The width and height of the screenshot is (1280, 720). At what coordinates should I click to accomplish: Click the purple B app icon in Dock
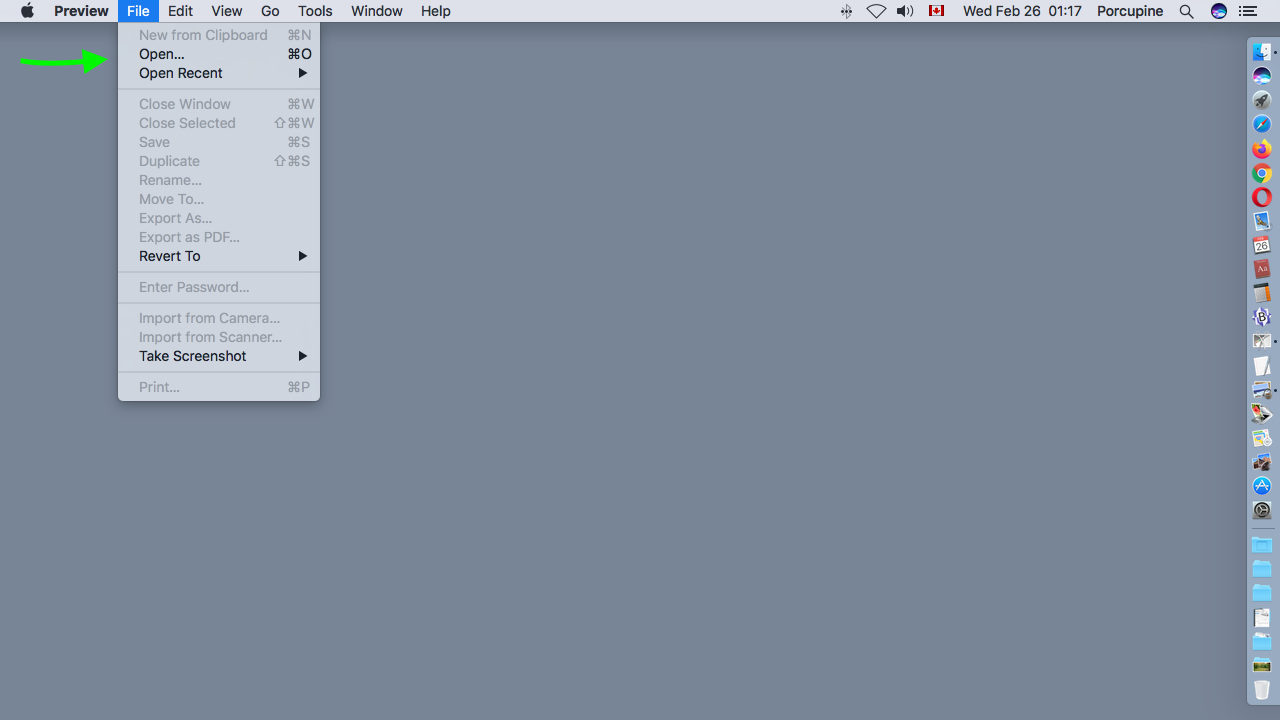coord(1262,317)
